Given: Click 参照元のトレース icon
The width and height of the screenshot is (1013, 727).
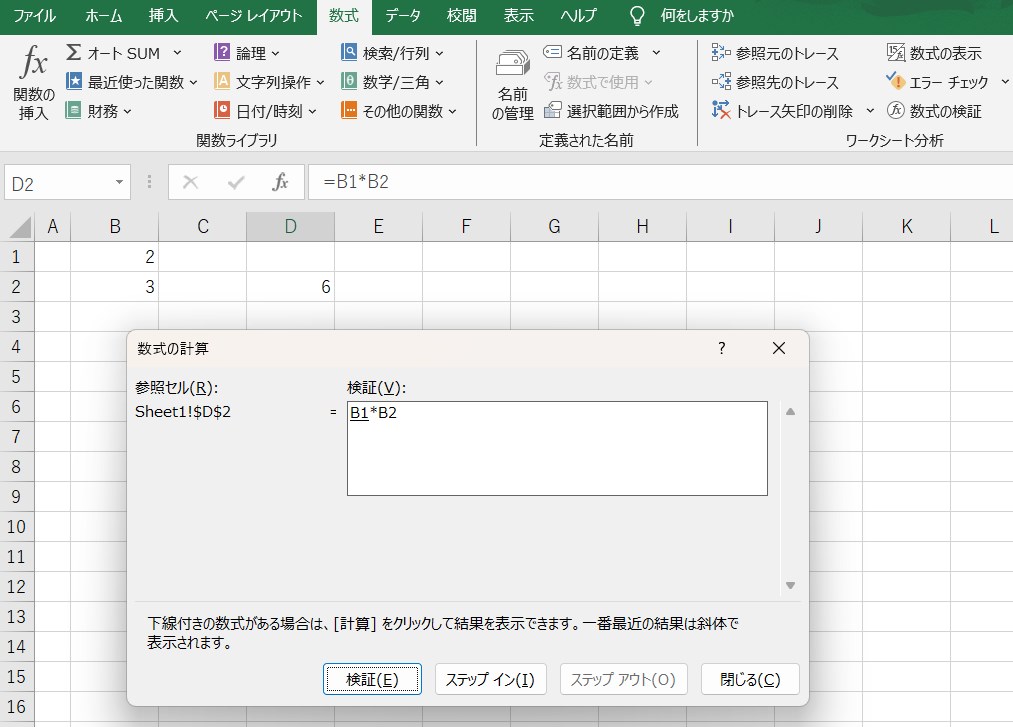Looking at the screenshot, I should tap(721, 53).
